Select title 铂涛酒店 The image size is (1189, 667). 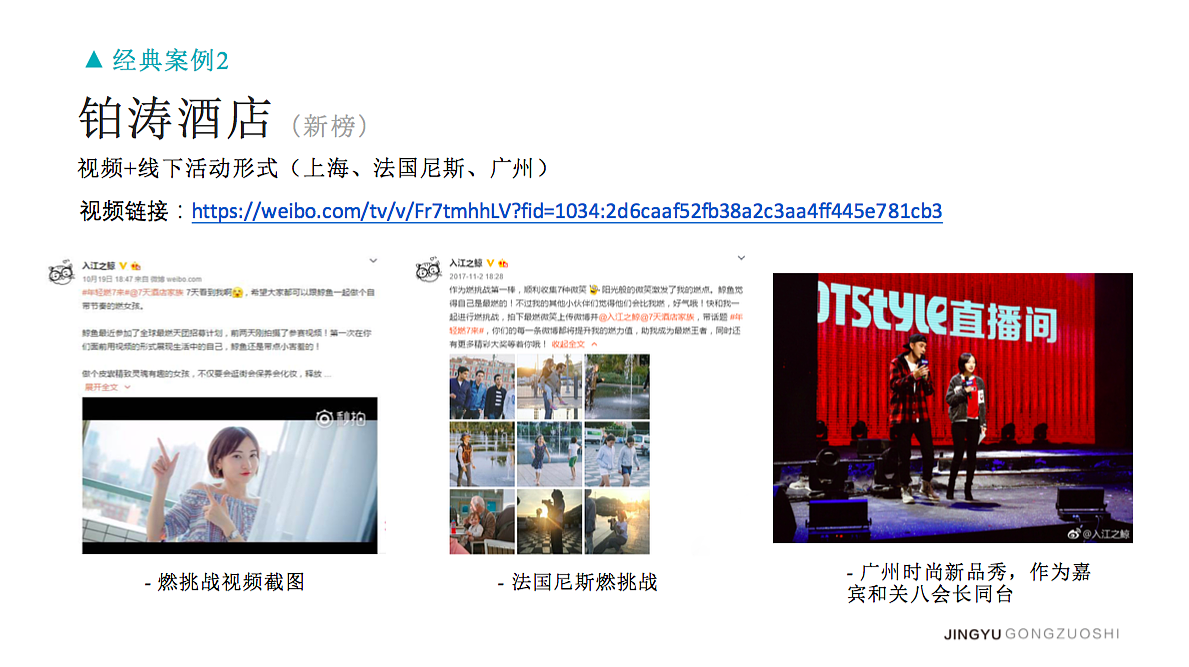click(175, 118)
